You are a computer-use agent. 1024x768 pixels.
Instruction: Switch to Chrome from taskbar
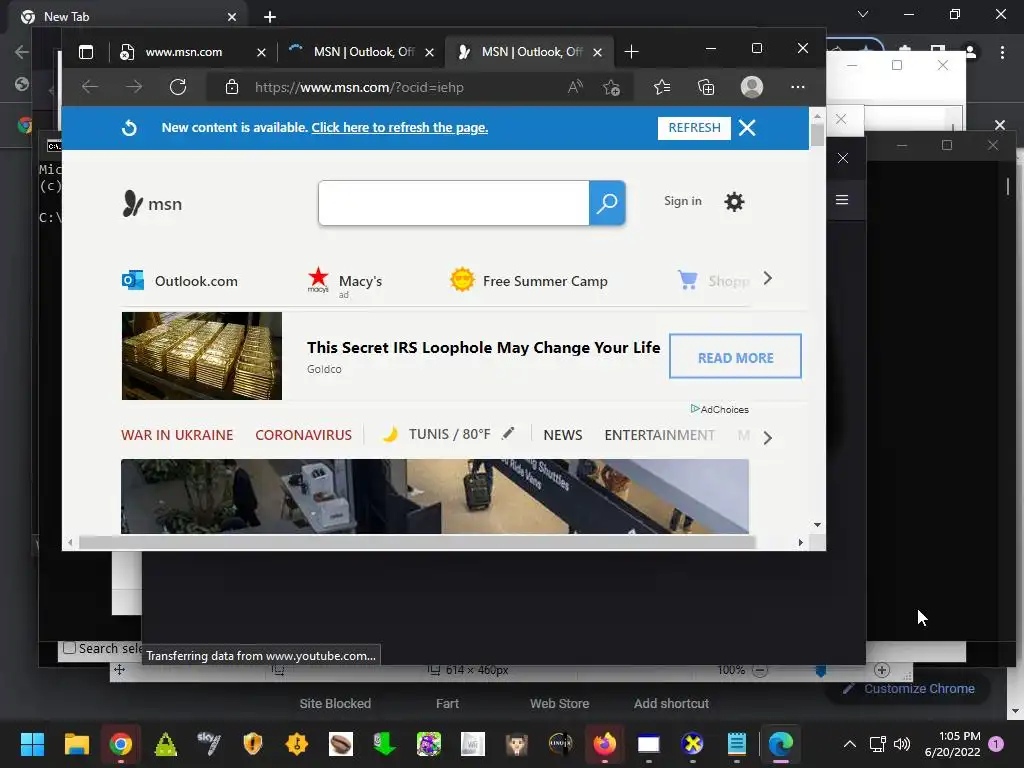point(121,744)
